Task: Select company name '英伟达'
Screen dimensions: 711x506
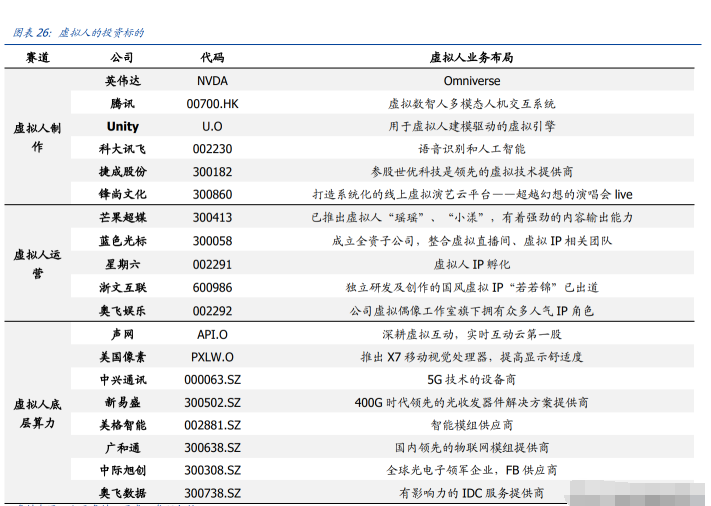Action: [122, 81]
